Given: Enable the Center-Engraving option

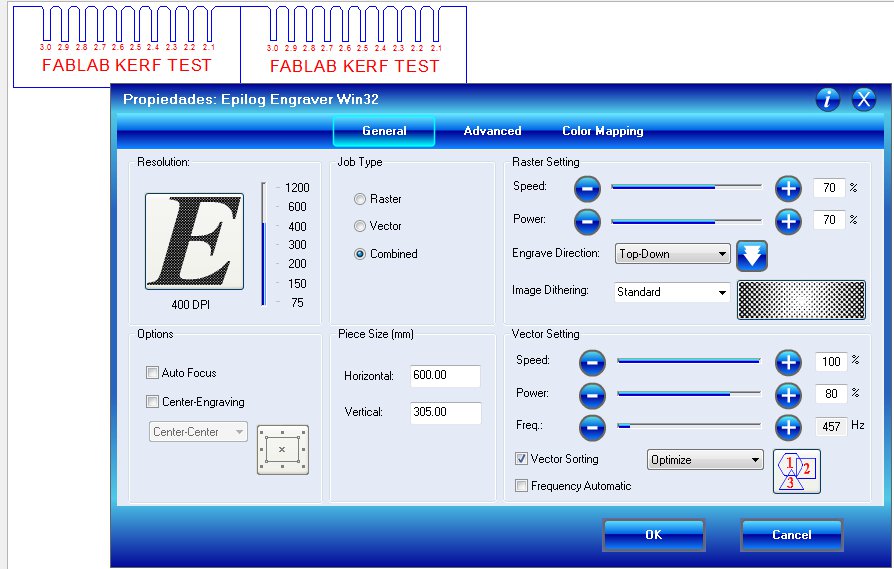Looking at the screenshot, I should [x=152, y=402].
